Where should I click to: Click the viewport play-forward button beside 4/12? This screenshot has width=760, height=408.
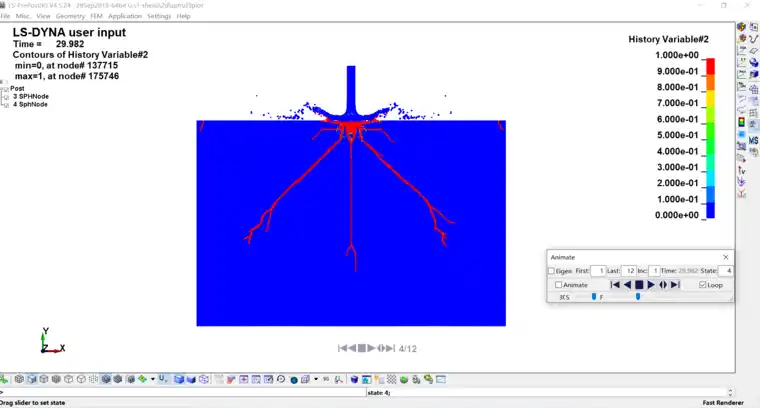pos(371,348)
